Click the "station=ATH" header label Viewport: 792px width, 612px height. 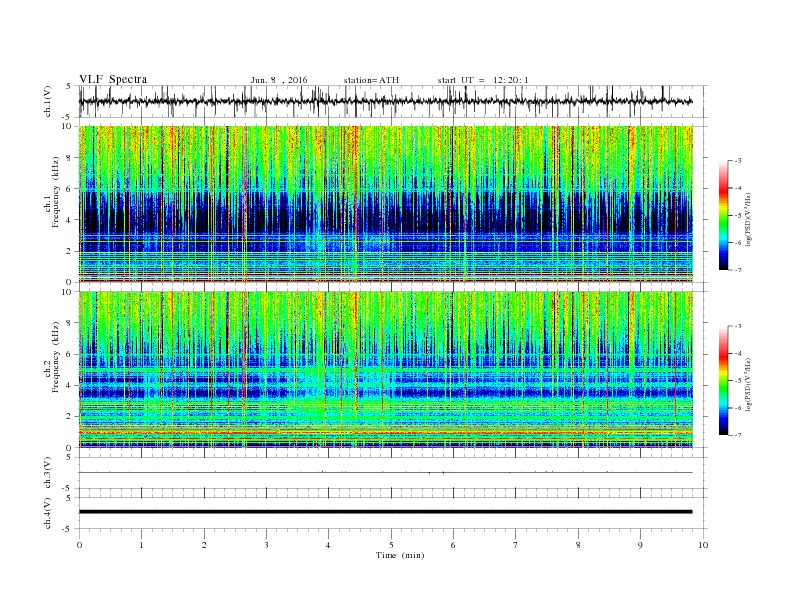371,80
